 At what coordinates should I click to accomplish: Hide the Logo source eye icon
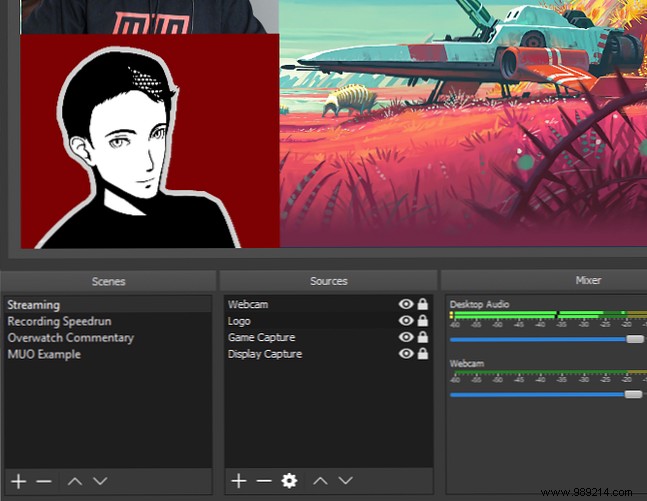[x=406, y=321]
